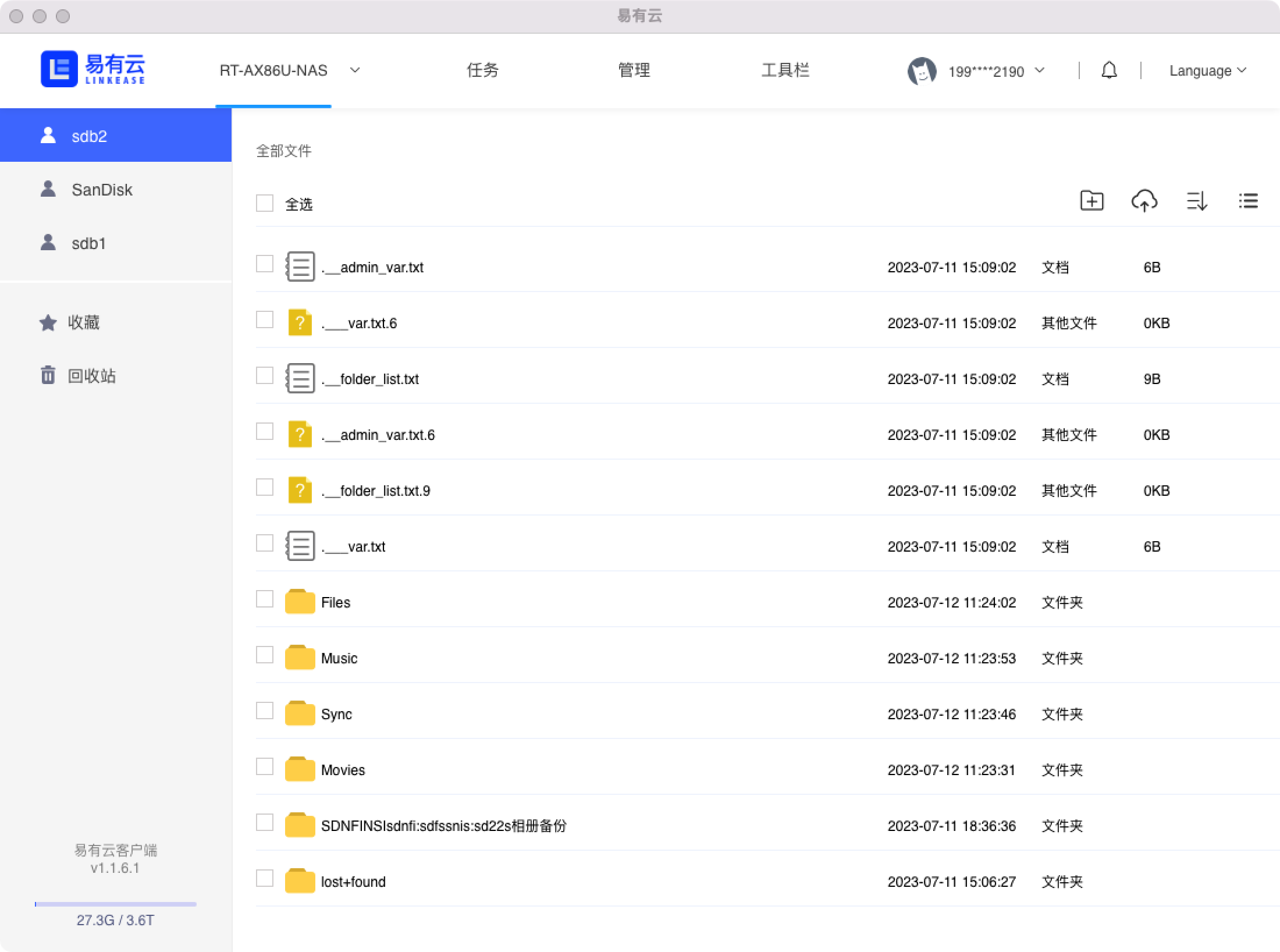1280x952 pixels.
Task: Click the LinkEase logo
Action: coord(93,69)
